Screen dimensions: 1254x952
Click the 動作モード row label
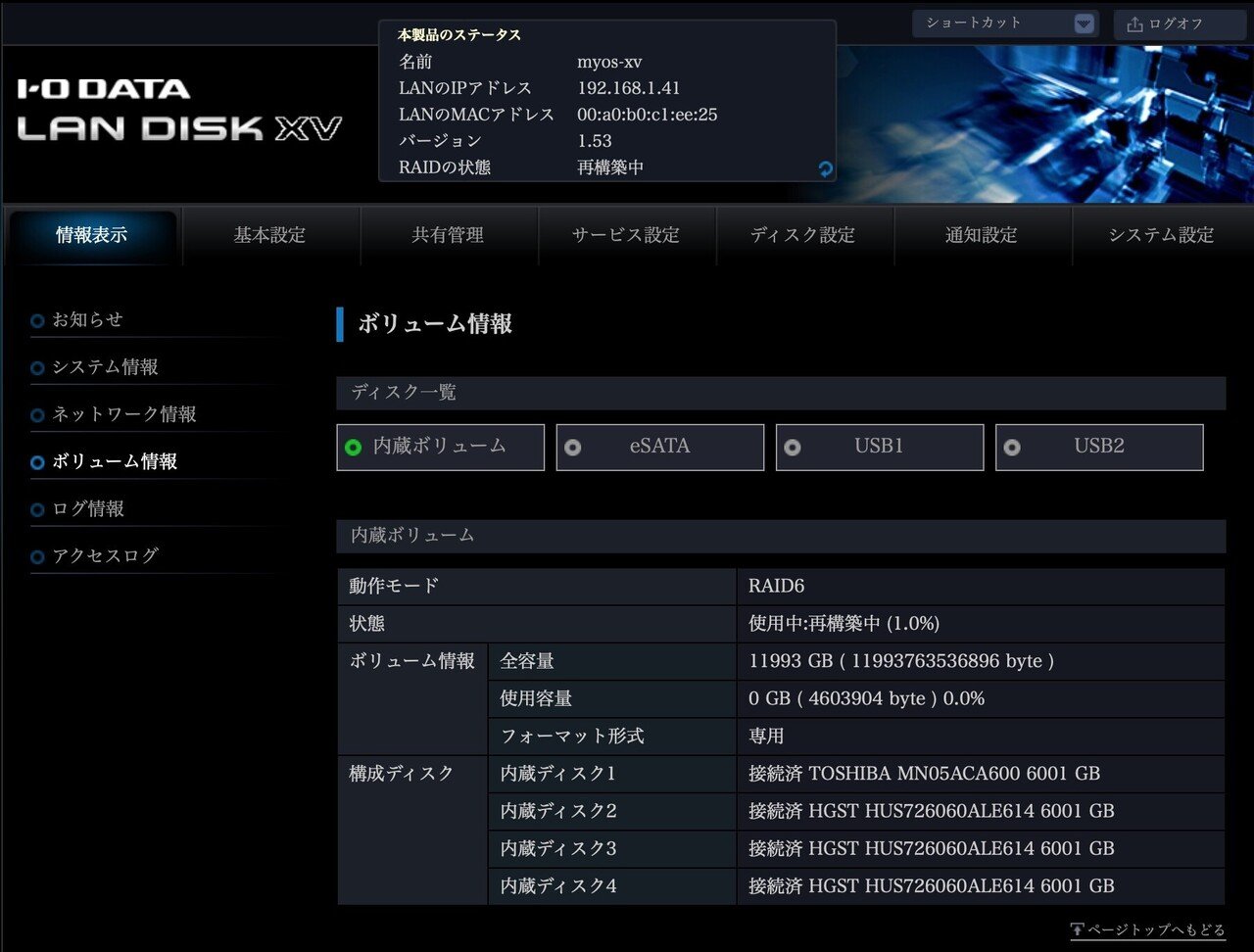coord(394,586)
